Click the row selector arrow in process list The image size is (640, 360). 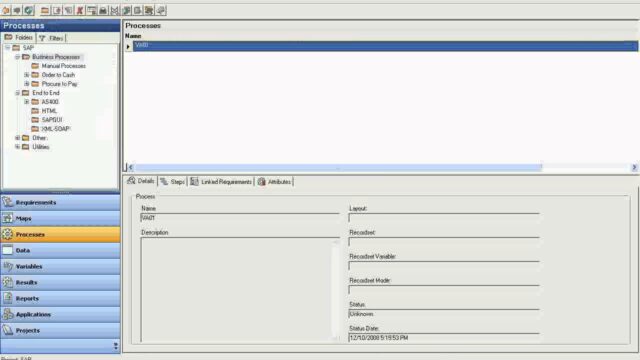128,46
